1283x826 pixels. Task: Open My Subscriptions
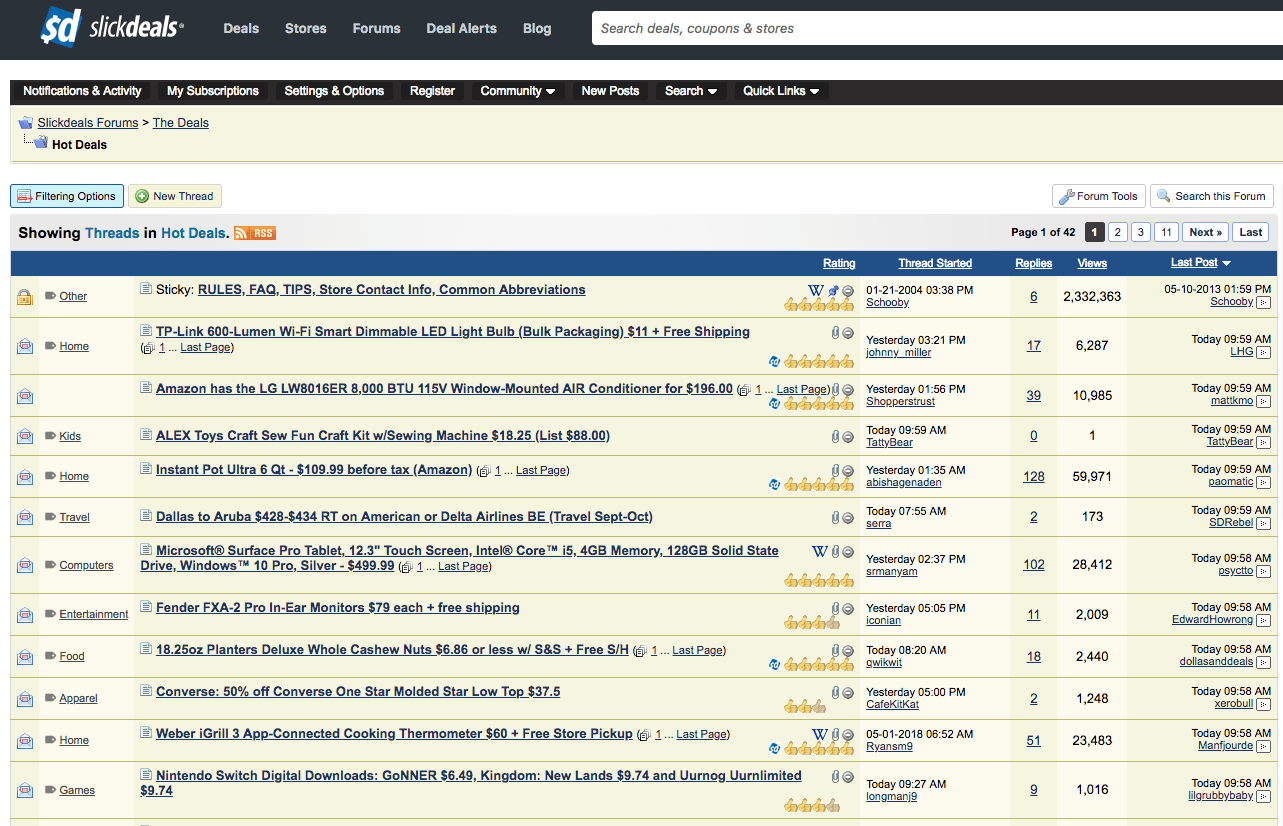coord(213,91)
